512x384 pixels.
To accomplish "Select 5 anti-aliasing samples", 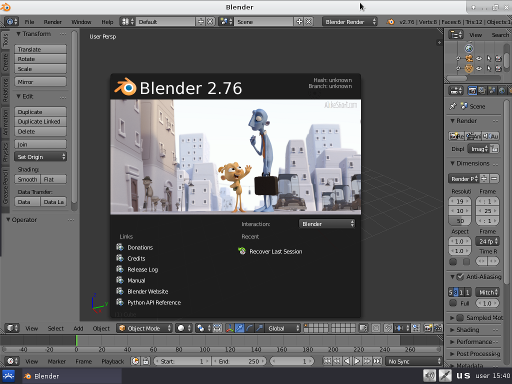I will (x=451, y=292).
